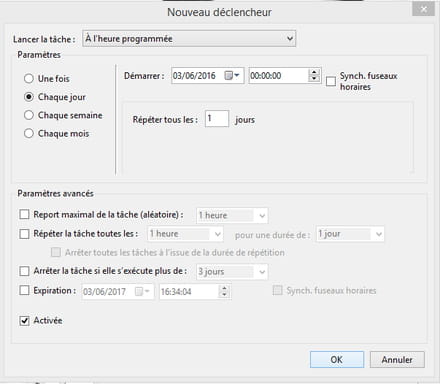Open the random delay '1 heure' dropdown

[x=232, y=215]
